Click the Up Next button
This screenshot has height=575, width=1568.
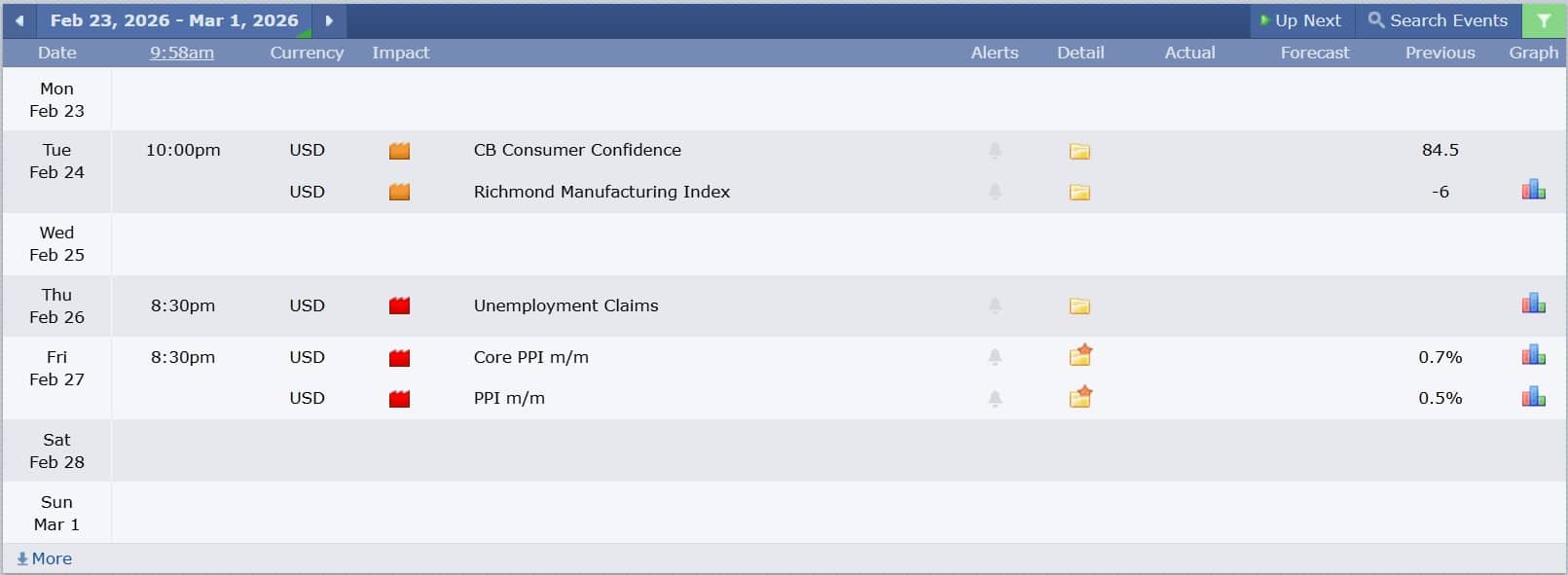point(1300,20)
